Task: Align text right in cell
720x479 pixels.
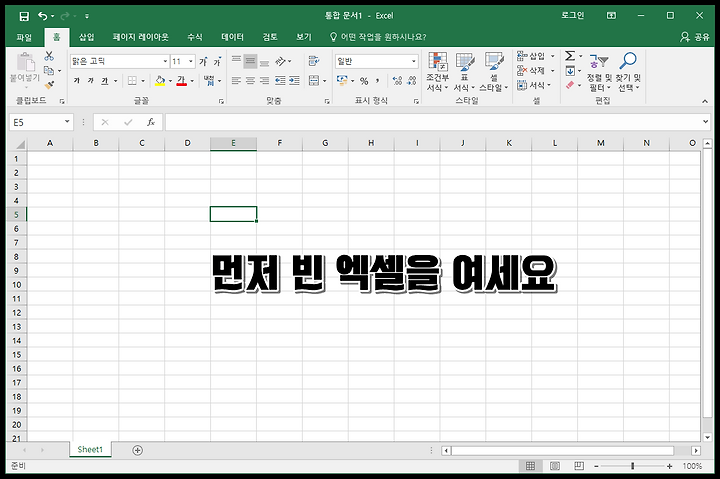Action: click(x=264, y=81)
